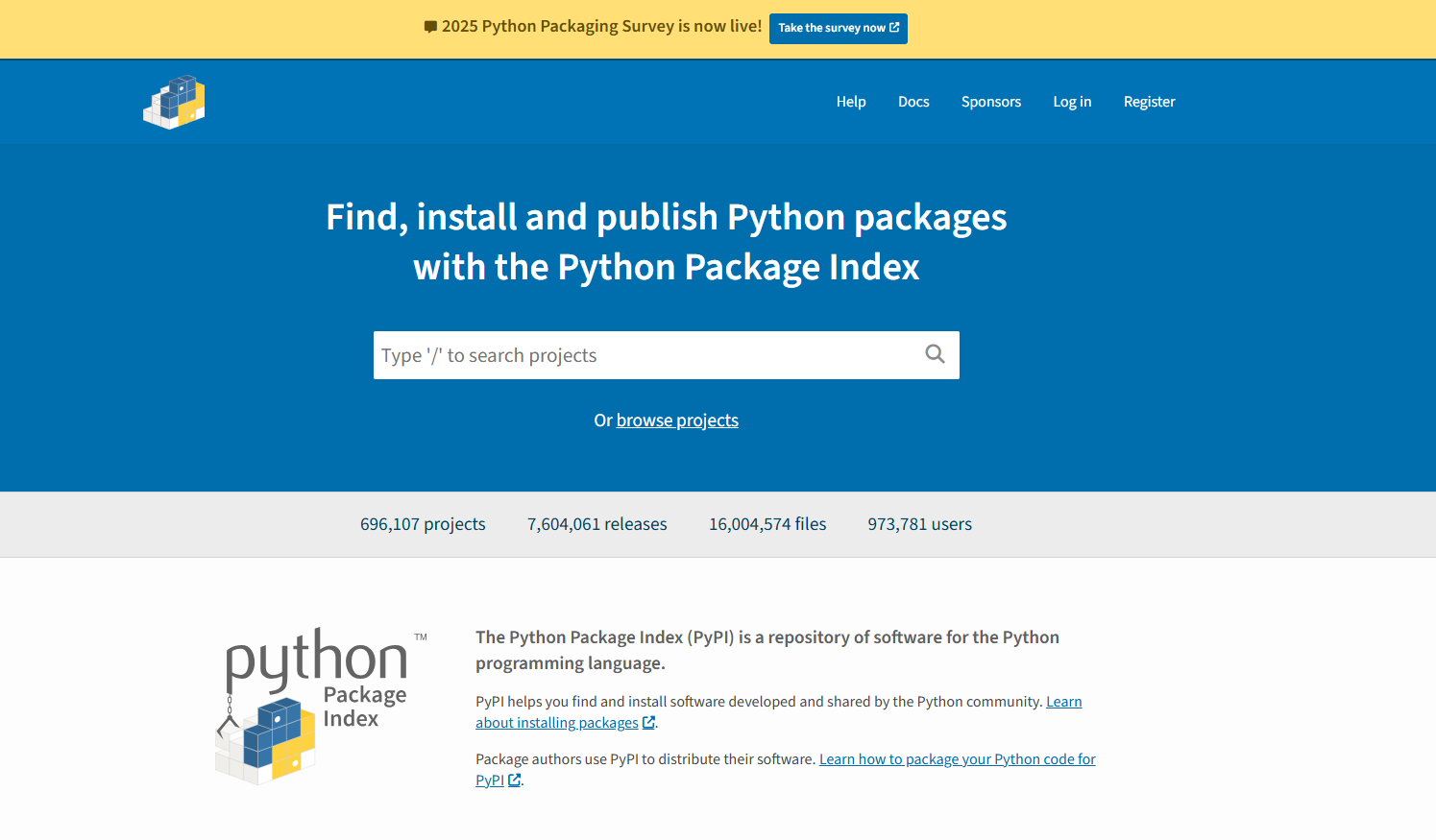Click the "696,107 projects" statistic
This screenshot has height=840, width=1436.
(423, 524)
